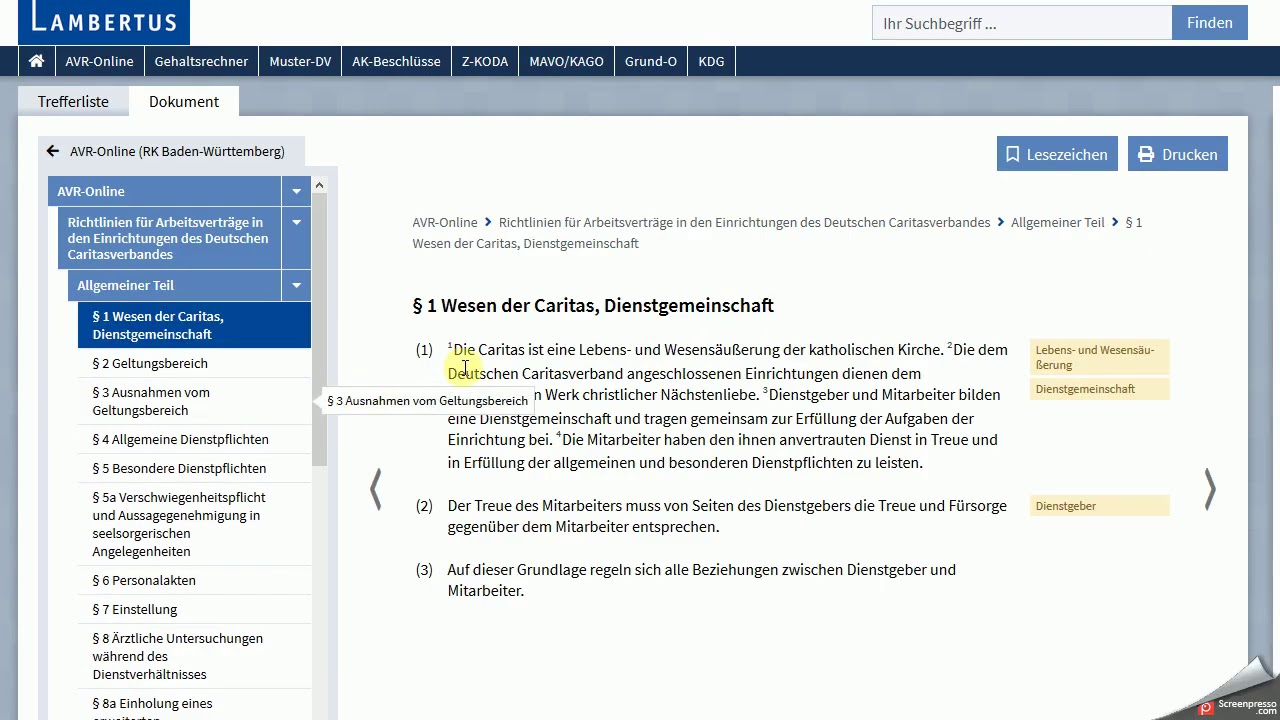Go to previous section with left chevron
This screenshot has width=1280, height=720.
(376, 489)
